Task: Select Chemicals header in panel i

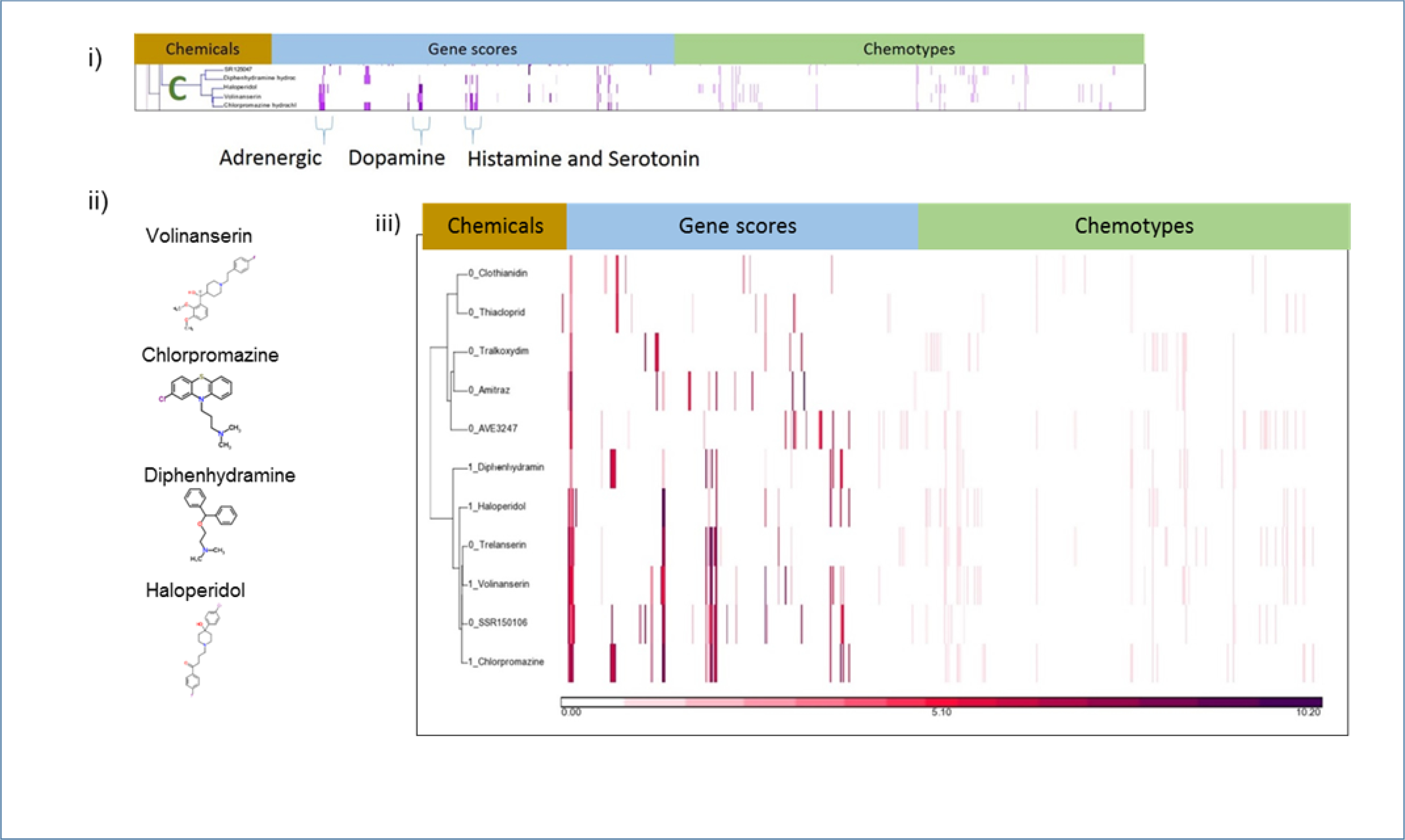Action: point(203,49)
